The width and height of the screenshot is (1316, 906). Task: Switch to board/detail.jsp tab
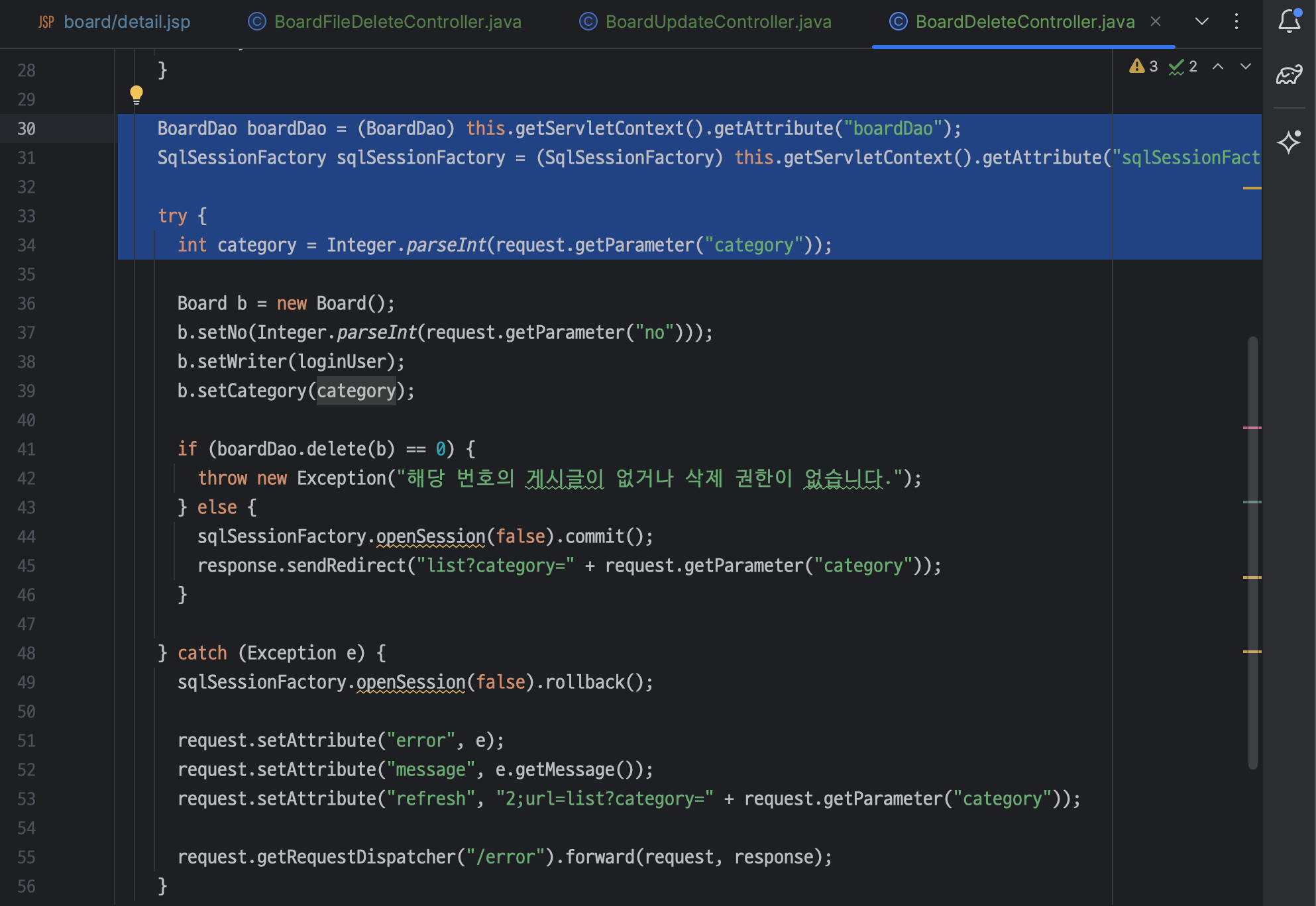(127, 22)
